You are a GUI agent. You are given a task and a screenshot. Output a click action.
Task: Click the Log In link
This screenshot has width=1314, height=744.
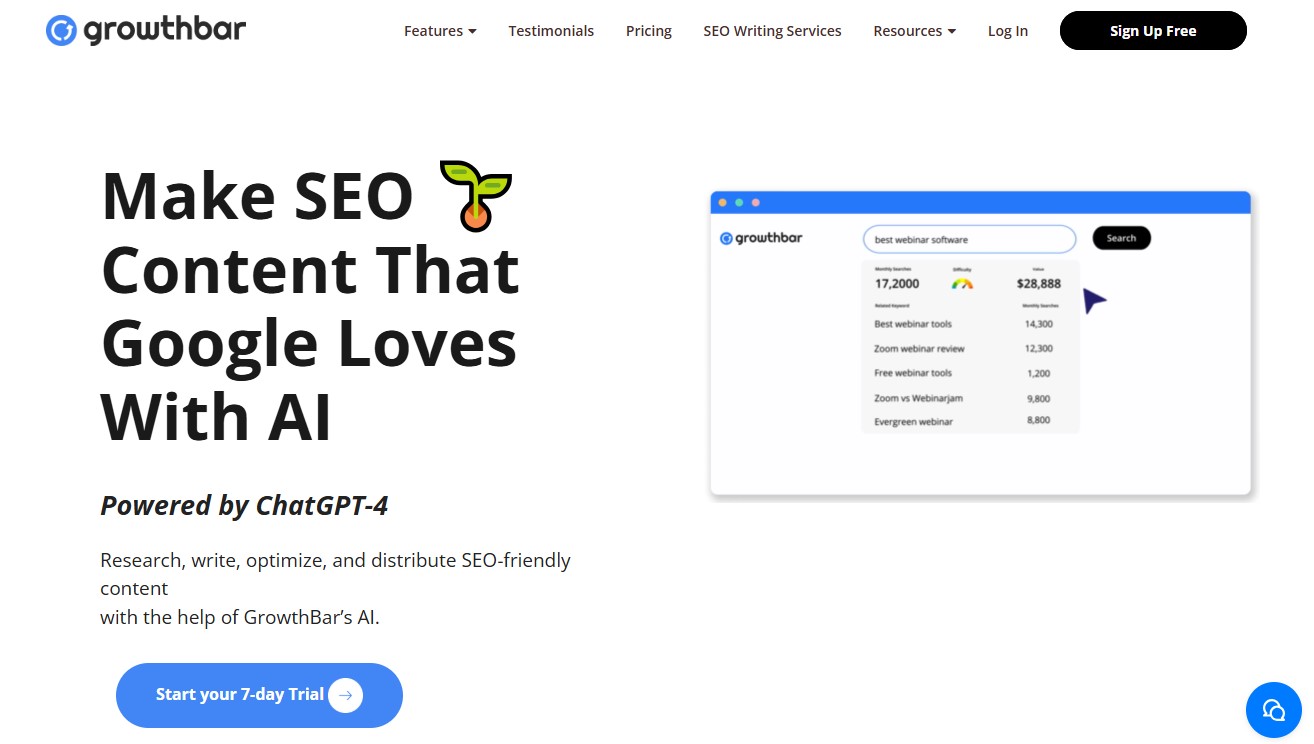click(1008, 31)
